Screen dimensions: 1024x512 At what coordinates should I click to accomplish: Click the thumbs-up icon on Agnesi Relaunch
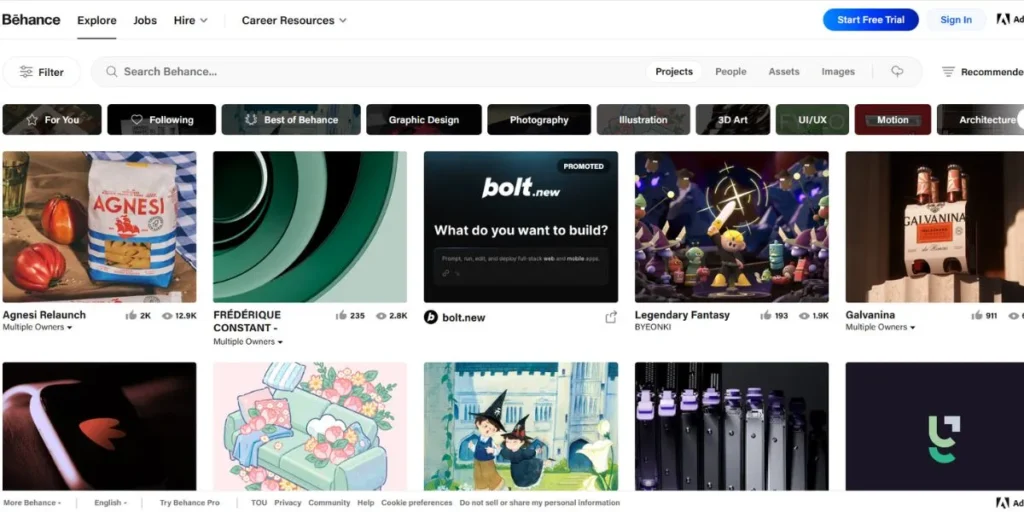pyautogui.click(x=131, y=315)
